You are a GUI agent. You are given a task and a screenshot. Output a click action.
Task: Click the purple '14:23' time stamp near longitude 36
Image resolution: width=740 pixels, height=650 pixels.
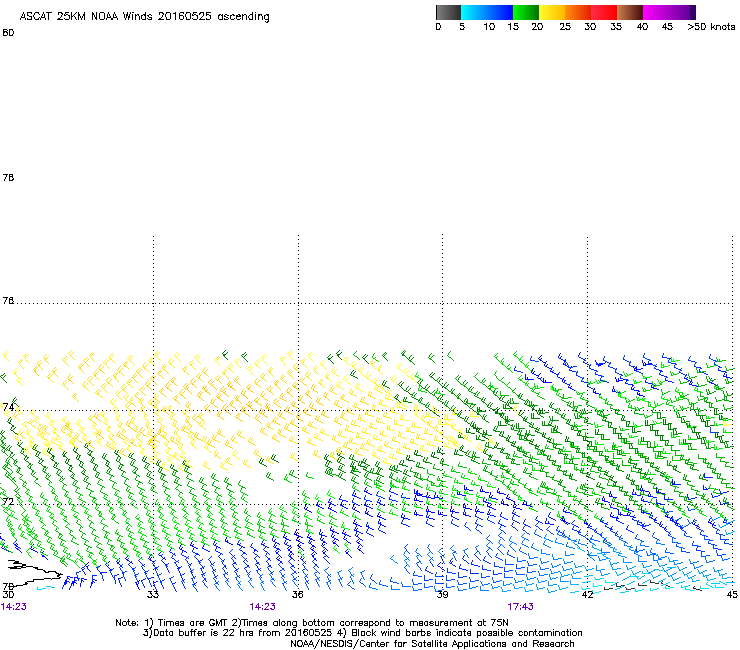[x=262, y=607]
